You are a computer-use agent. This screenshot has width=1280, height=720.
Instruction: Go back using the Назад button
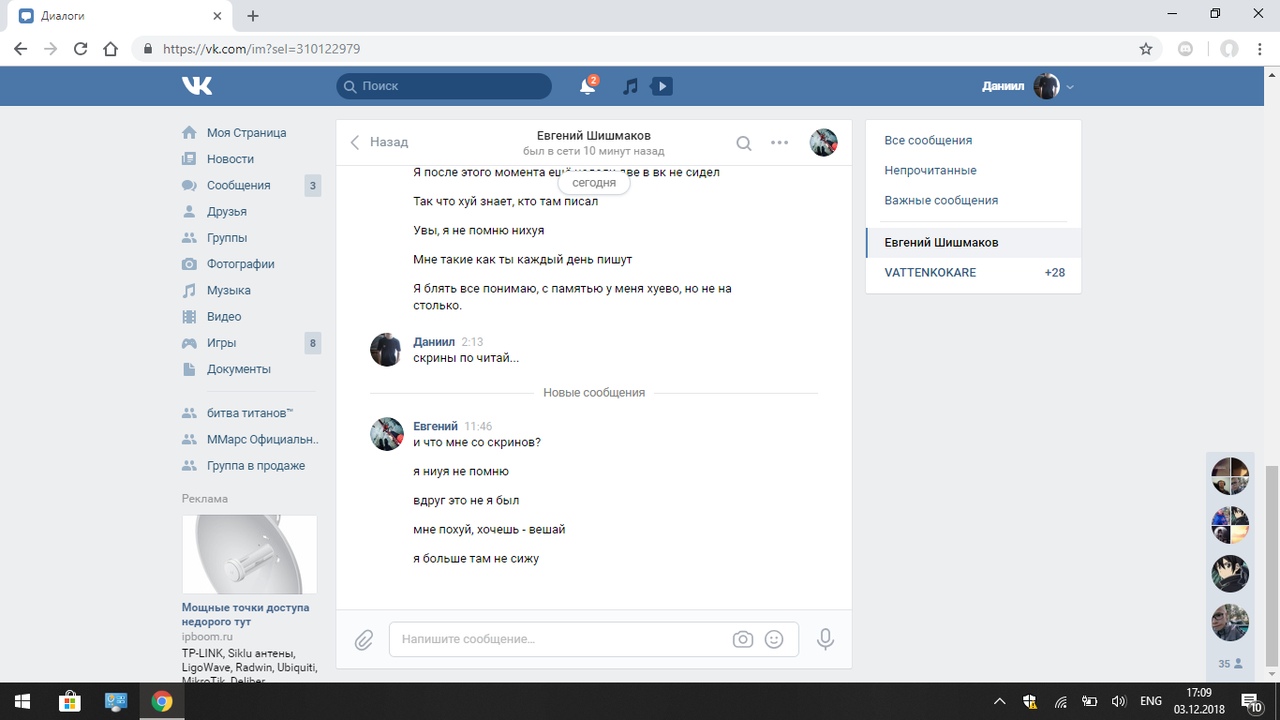point(379,142)
